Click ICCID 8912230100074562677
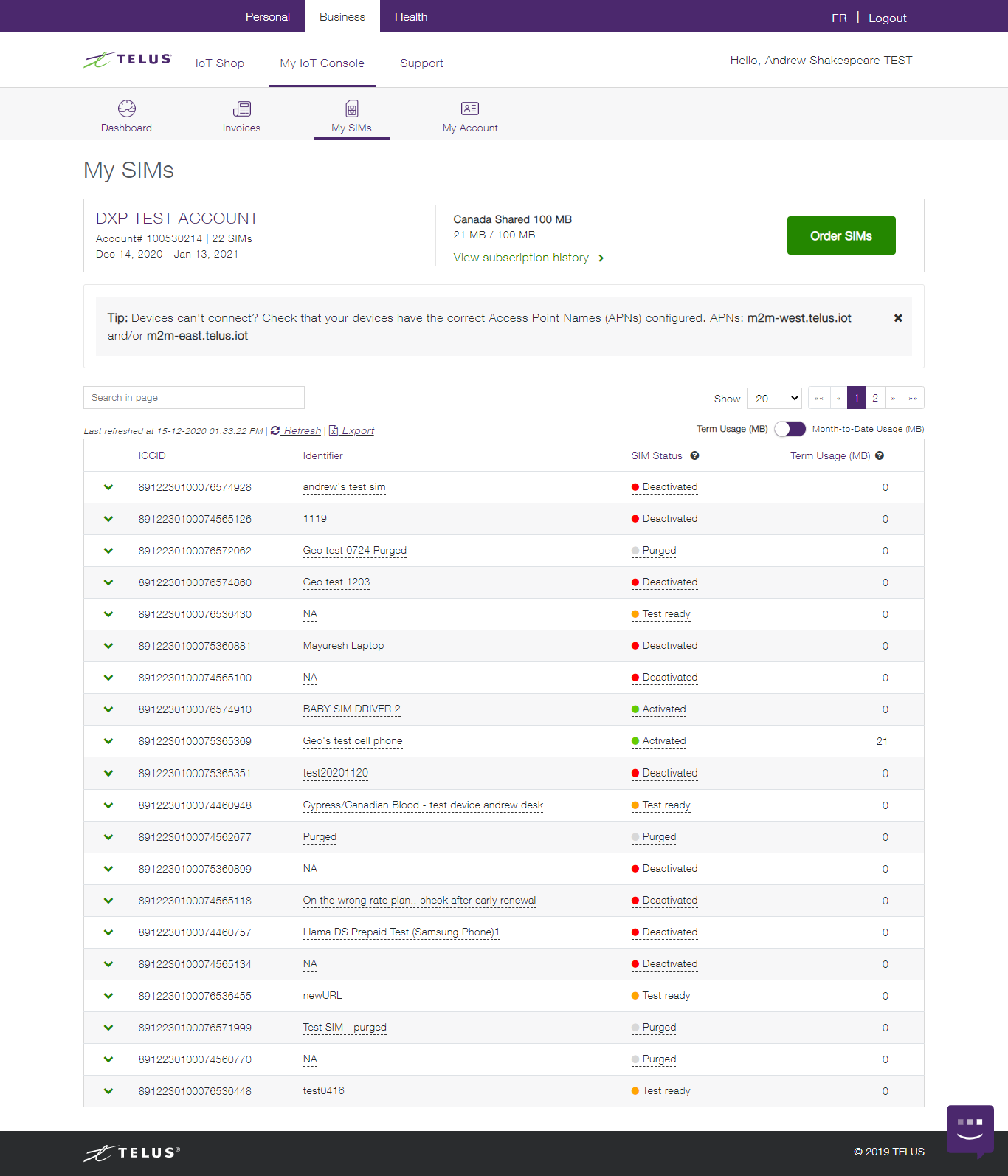 pyautogui.click(x=195, y=837)
